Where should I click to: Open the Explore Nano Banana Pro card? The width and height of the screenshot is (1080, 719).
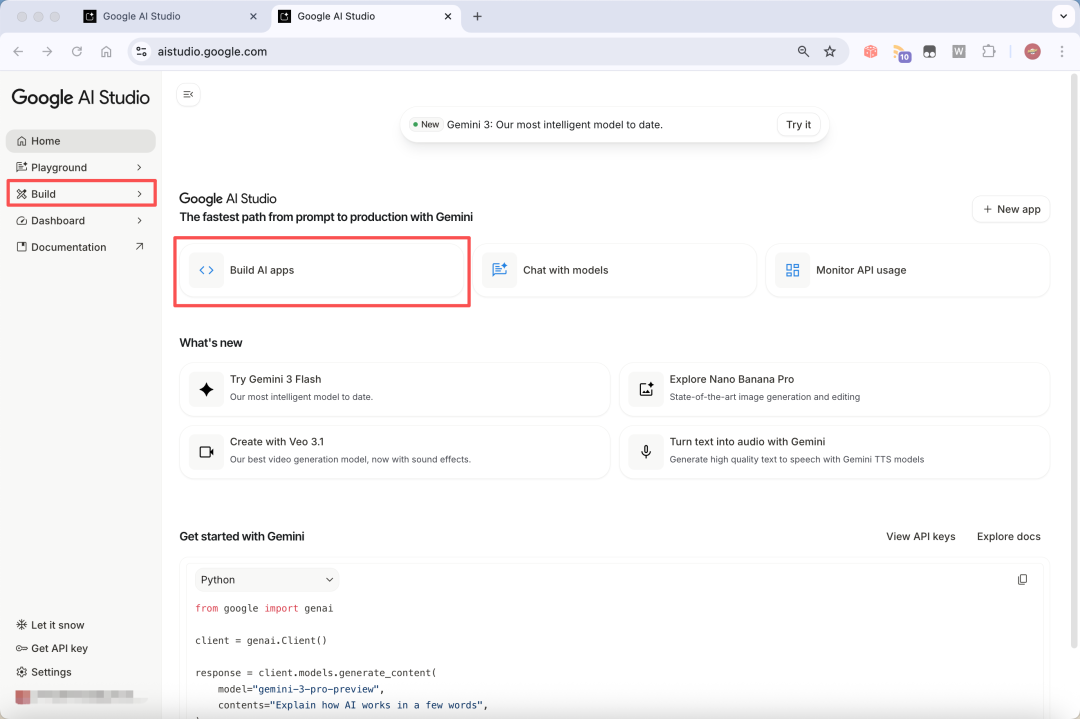click(835, 390)
